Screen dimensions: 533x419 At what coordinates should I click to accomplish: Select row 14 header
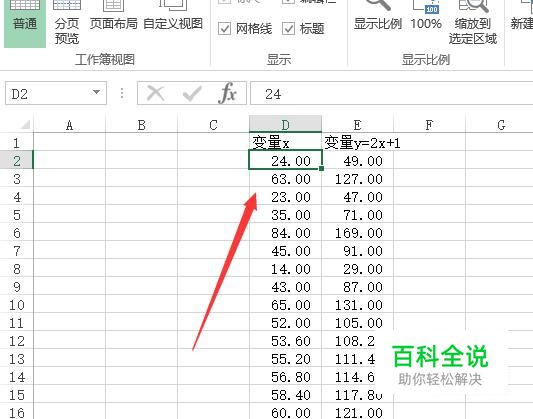pos(16,377)
